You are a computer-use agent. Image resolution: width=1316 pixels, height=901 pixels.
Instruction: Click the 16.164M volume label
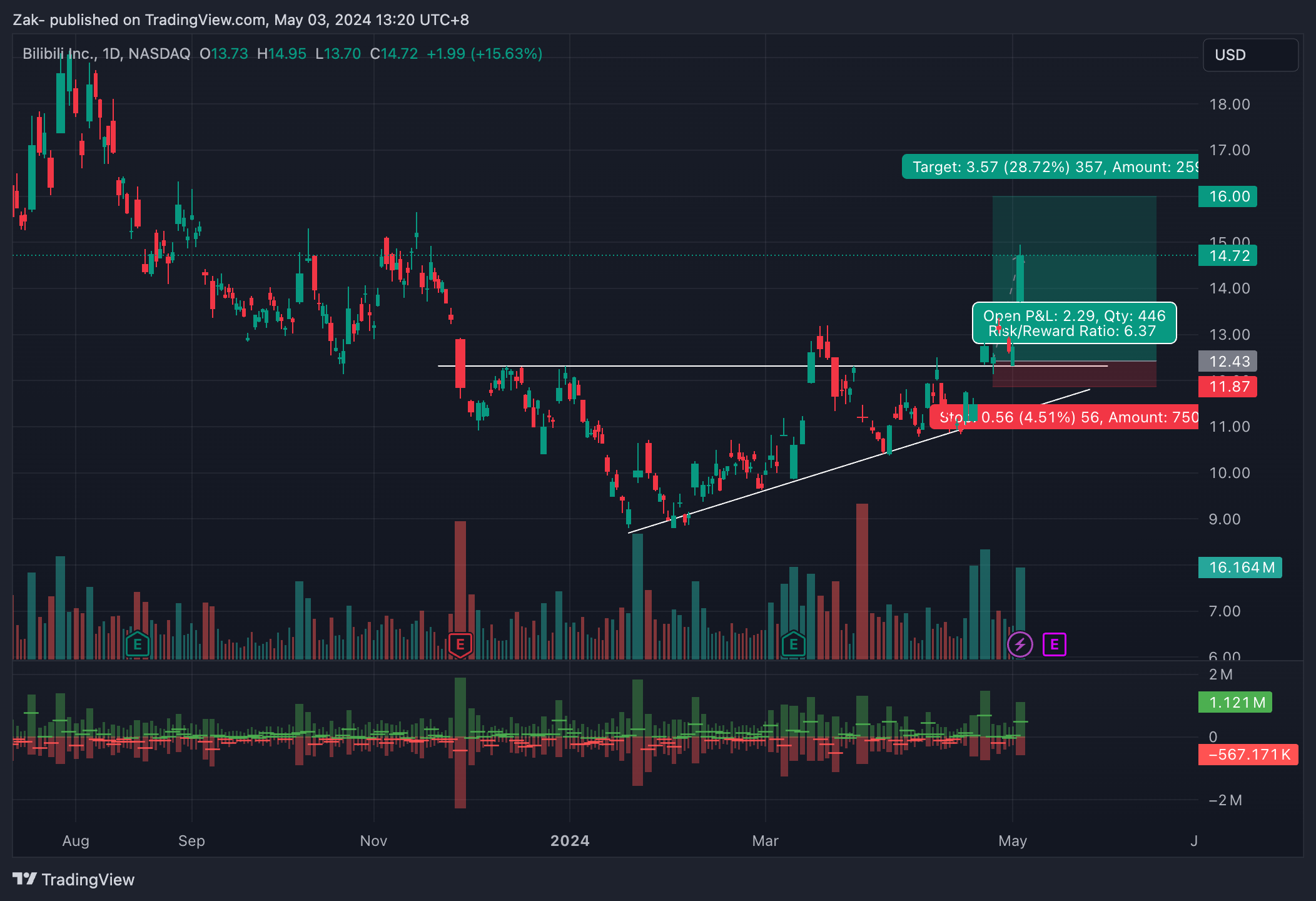(x=1240, y=568)
